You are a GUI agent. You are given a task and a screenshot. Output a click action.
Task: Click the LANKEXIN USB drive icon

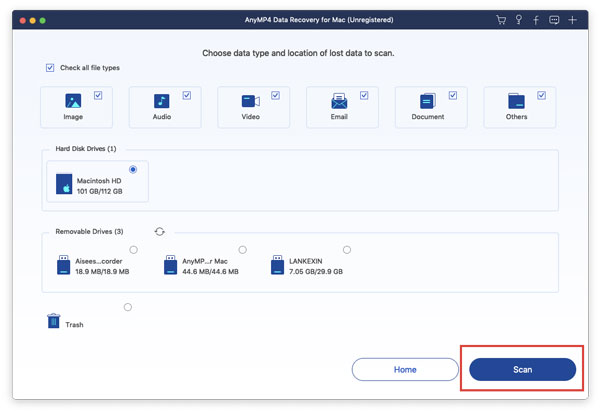[277, 265]
